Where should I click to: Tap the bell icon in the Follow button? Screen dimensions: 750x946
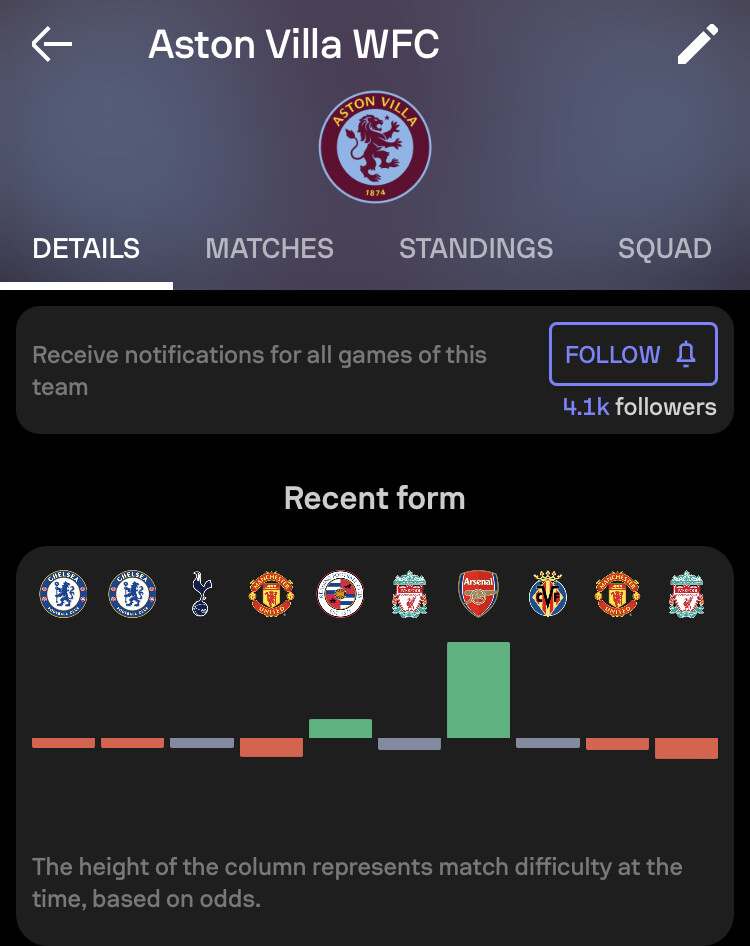tap(686, 354)
